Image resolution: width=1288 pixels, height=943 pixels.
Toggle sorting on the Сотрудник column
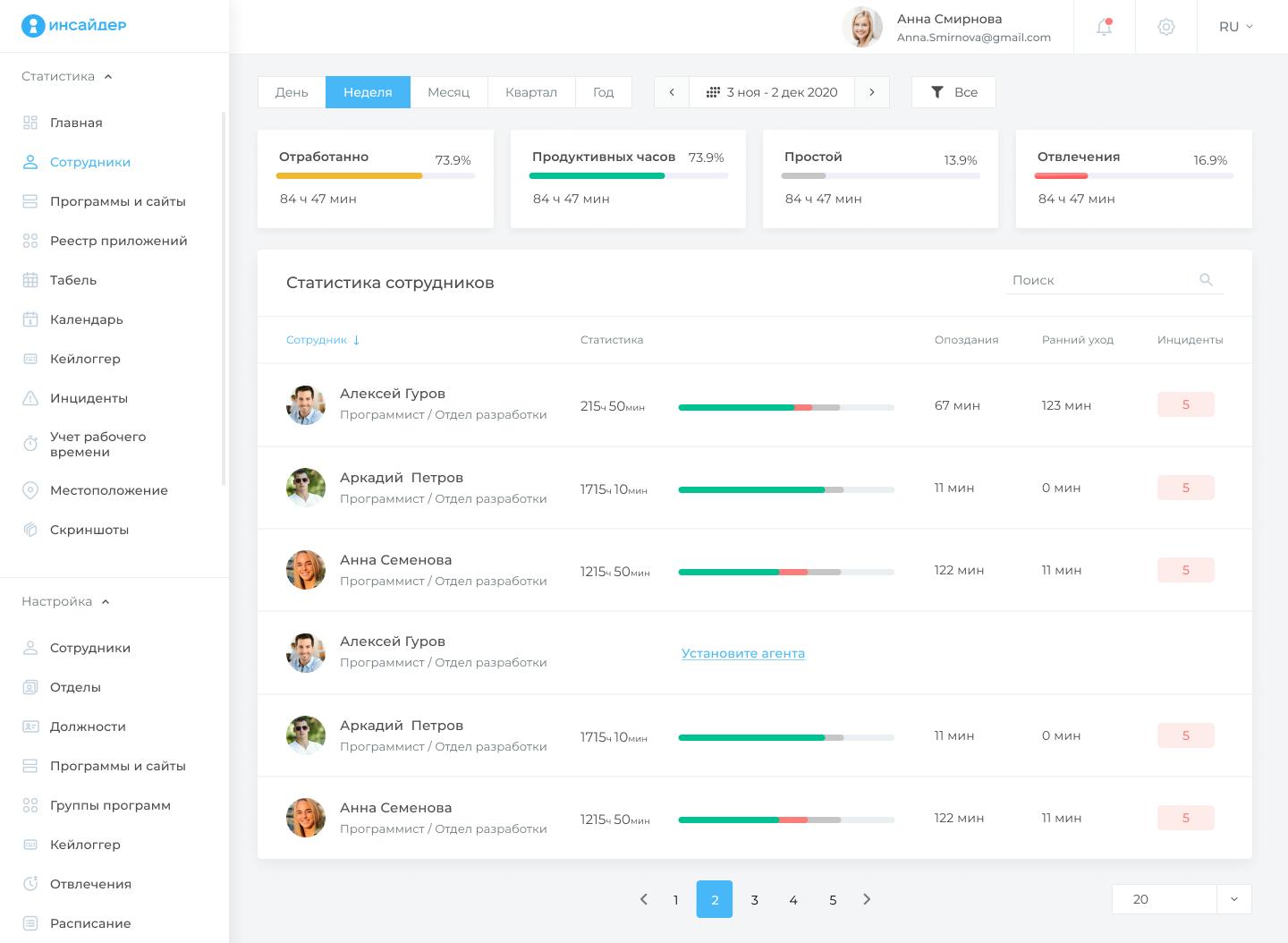coord(323,340)
